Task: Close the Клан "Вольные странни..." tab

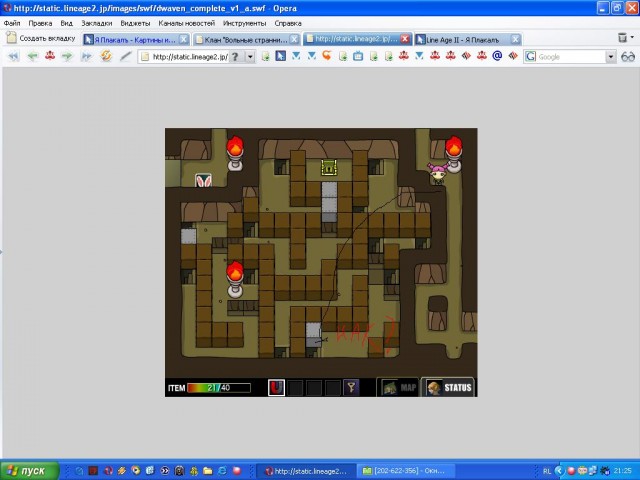Action: tap(294, 39)
